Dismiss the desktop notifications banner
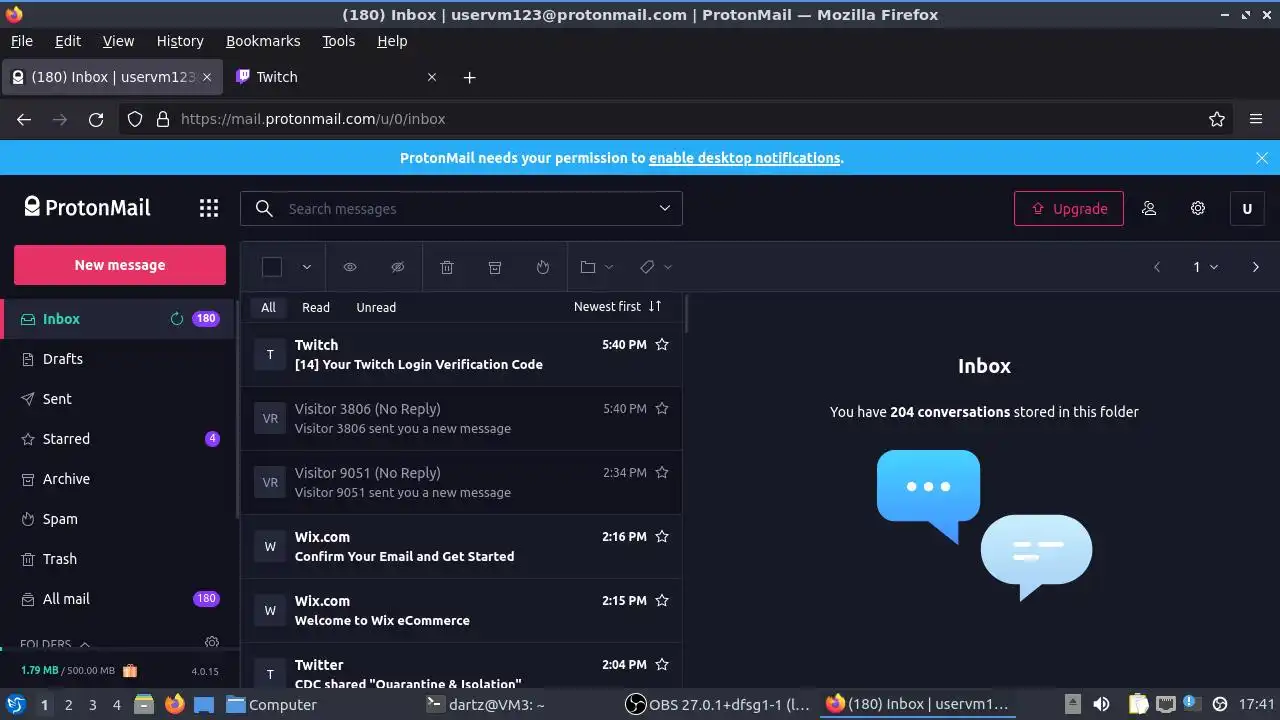Viewport: 1280px width, 720px height. tap(1262, 158)
